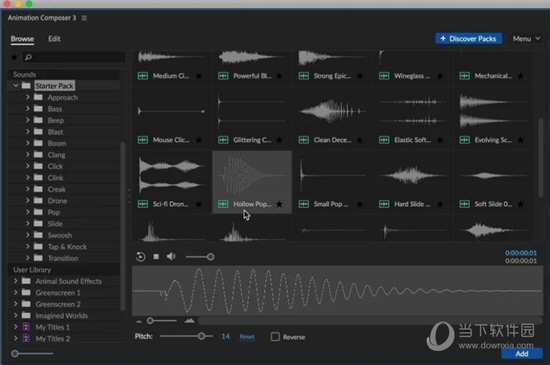Click the My Titles 1 purple icon

point(26,327)
